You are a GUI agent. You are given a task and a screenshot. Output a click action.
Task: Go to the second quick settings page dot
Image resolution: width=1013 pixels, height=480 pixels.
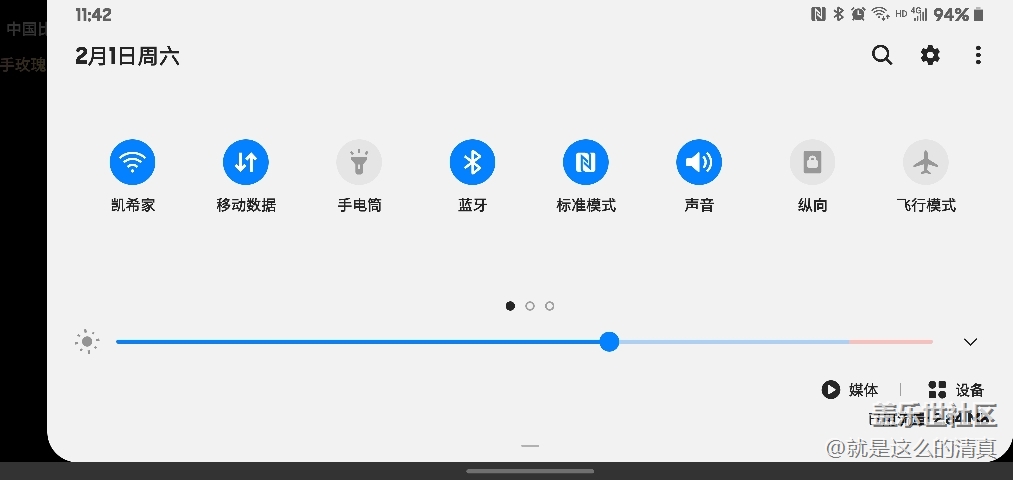tap(530, 306)
